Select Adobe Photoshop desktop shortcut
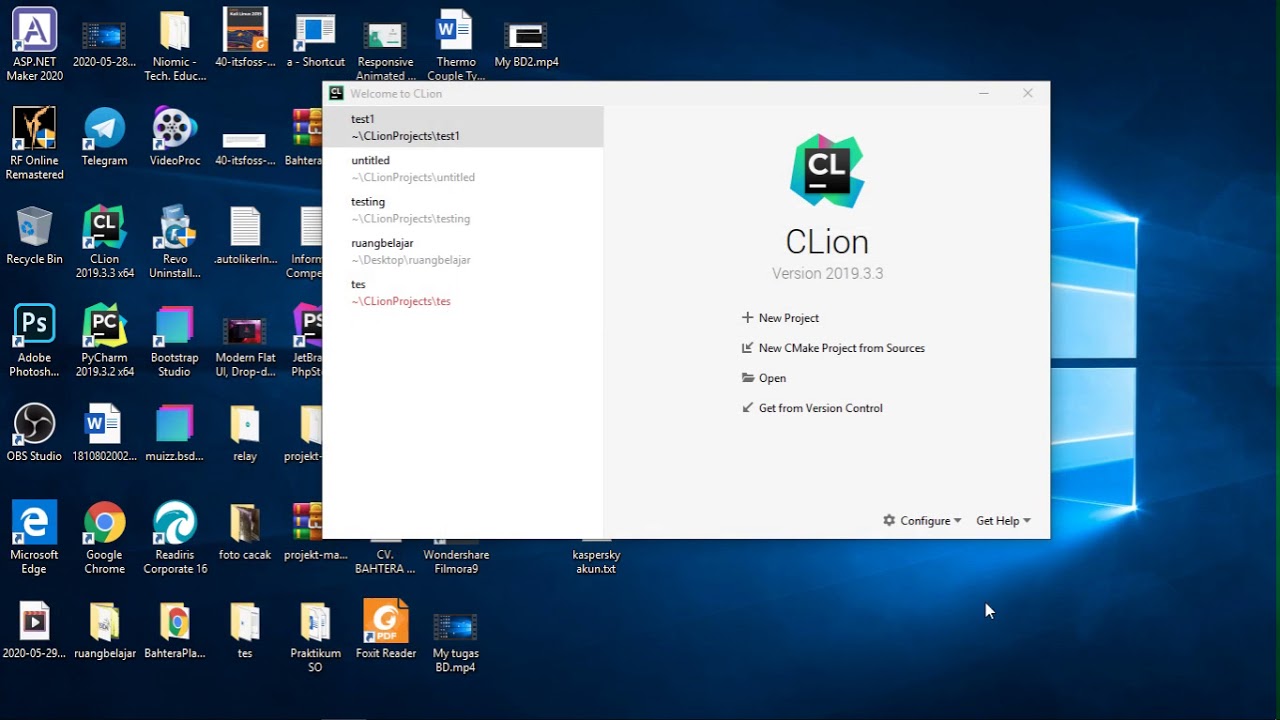This screenshot has width=1280, height=720. 34,342
